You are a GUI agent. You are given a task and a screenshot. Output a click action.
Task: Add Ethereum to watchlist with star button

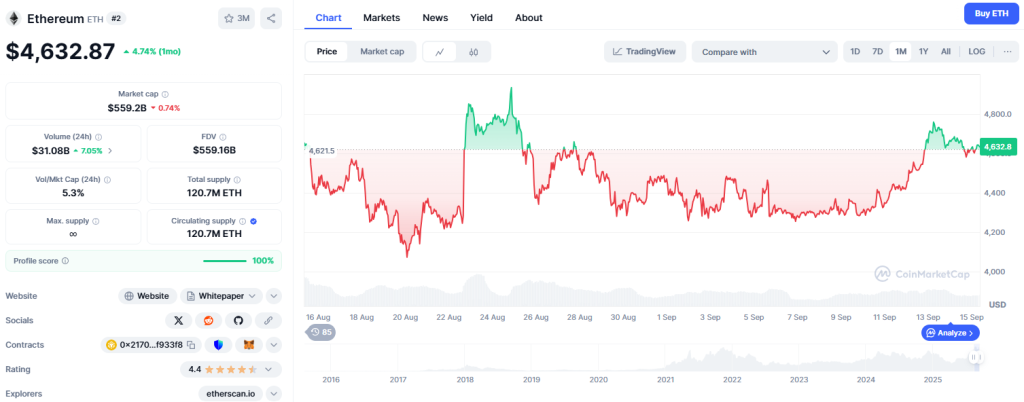pos(236,18)
